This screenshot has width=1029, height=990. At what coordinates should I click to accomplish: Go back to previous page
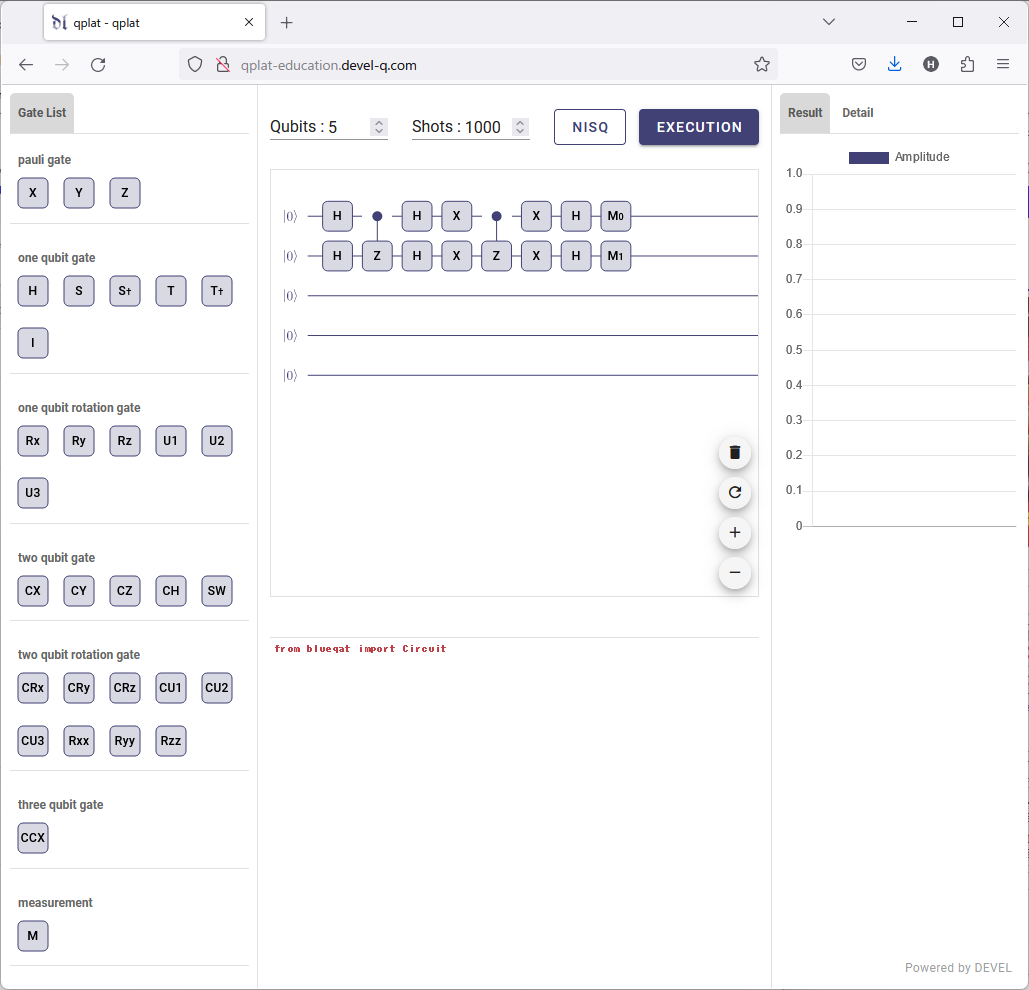26,64
